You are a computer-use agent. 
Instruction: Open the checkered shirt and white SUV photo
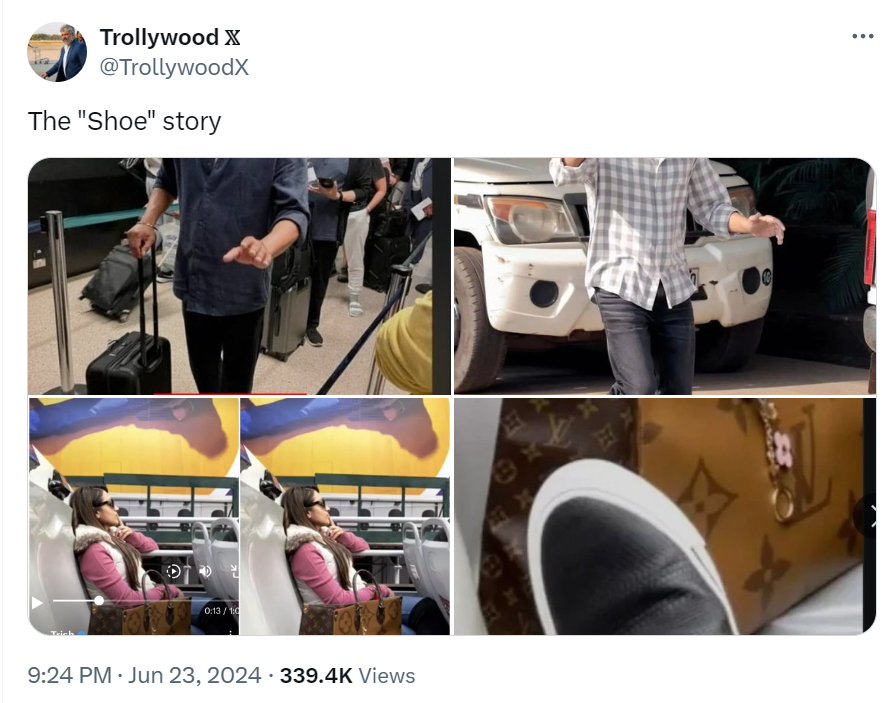[665, 276]
